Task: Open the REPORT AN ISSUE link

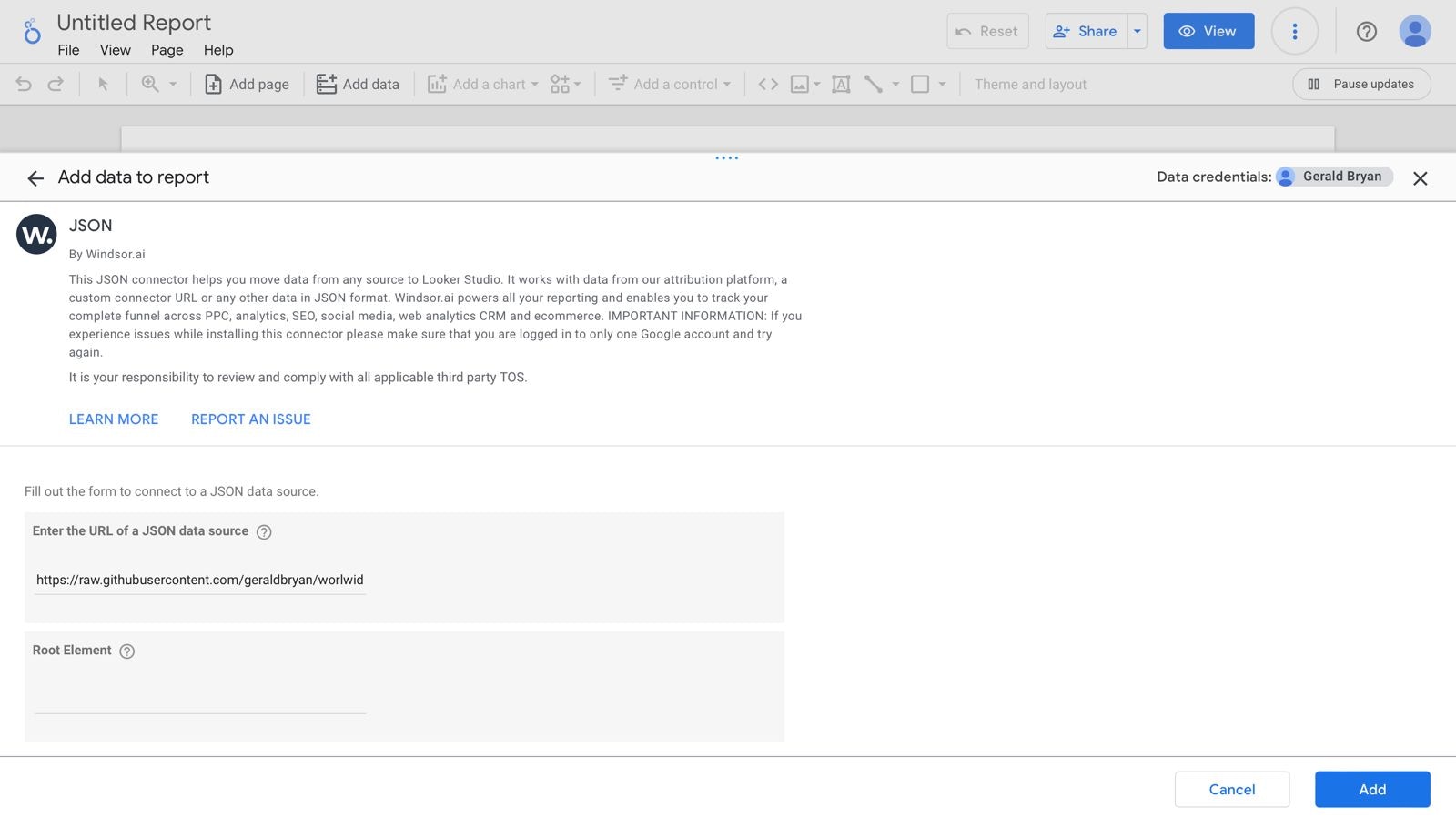Action: point(251,419)
